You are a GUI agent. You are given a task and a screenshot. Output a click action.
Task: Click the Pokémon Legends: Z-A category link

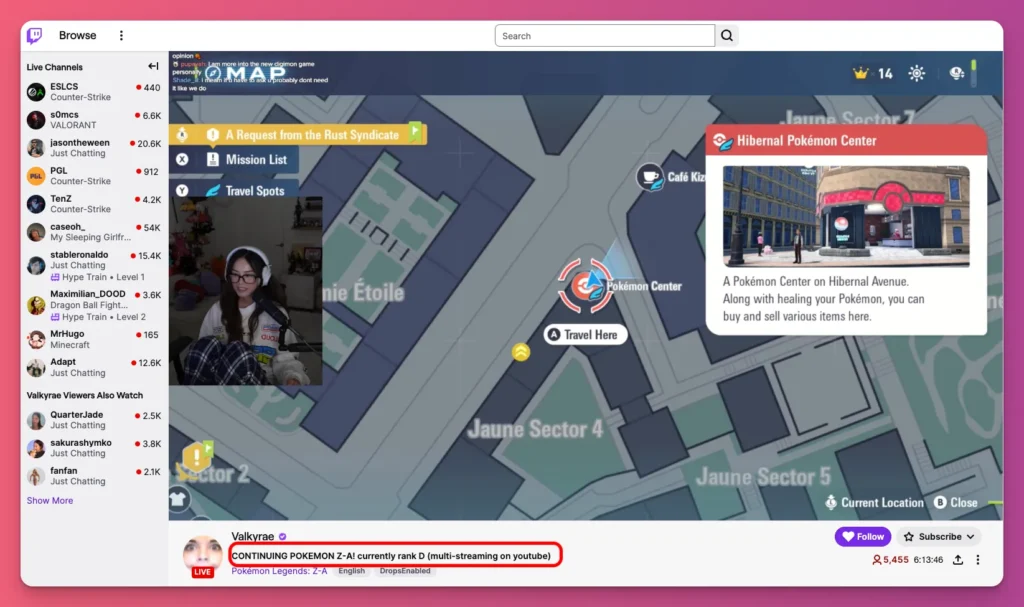(x=279, y=571)
